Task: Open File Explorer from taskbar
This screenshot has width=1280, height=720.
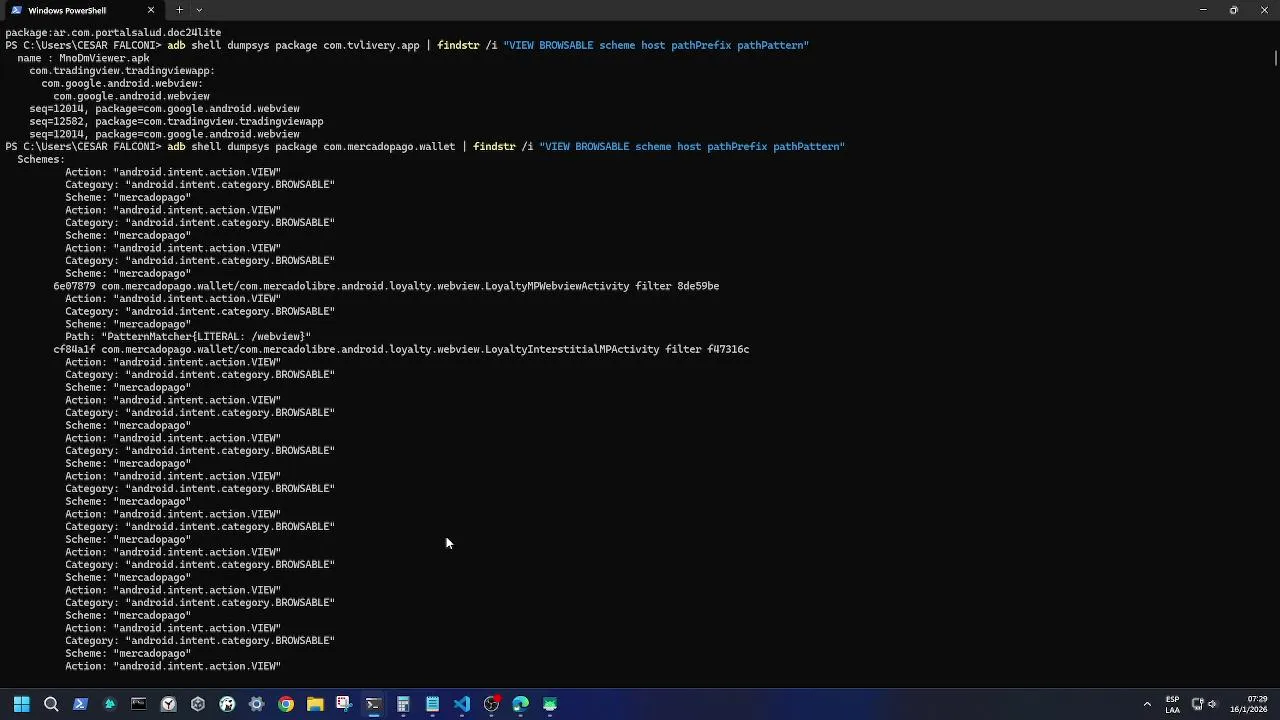Action: [315, 704]
